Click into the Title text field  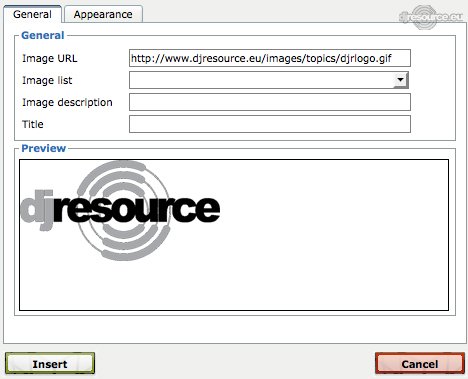tap(270, 124)
